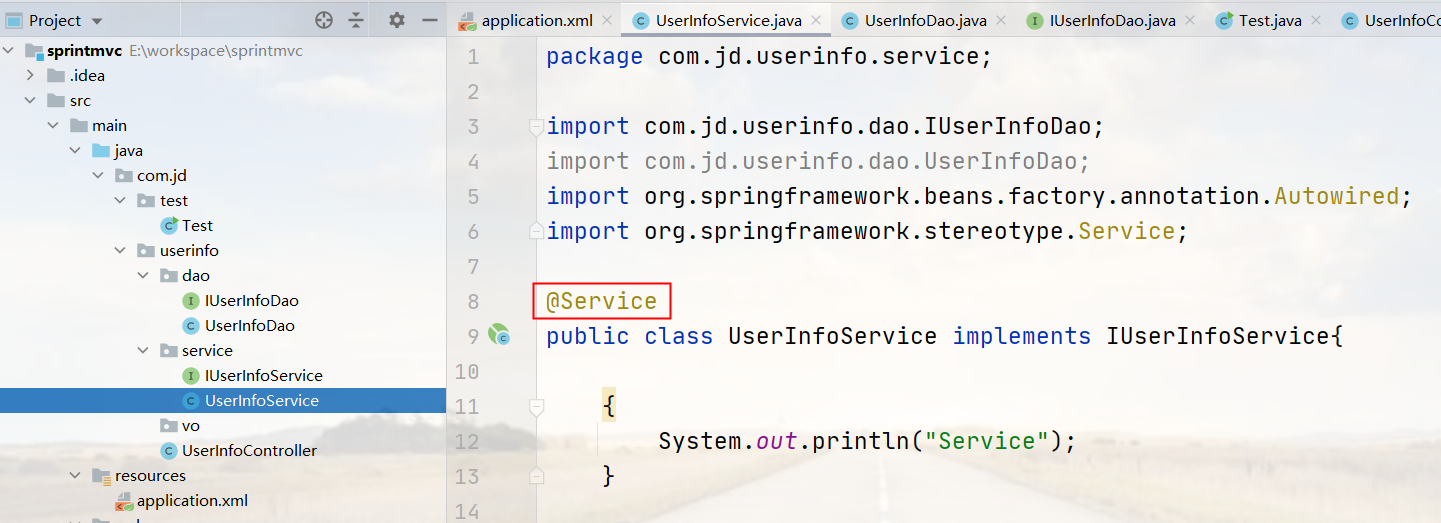Select the vo package

pyautogui.click(x=190, y=426)
